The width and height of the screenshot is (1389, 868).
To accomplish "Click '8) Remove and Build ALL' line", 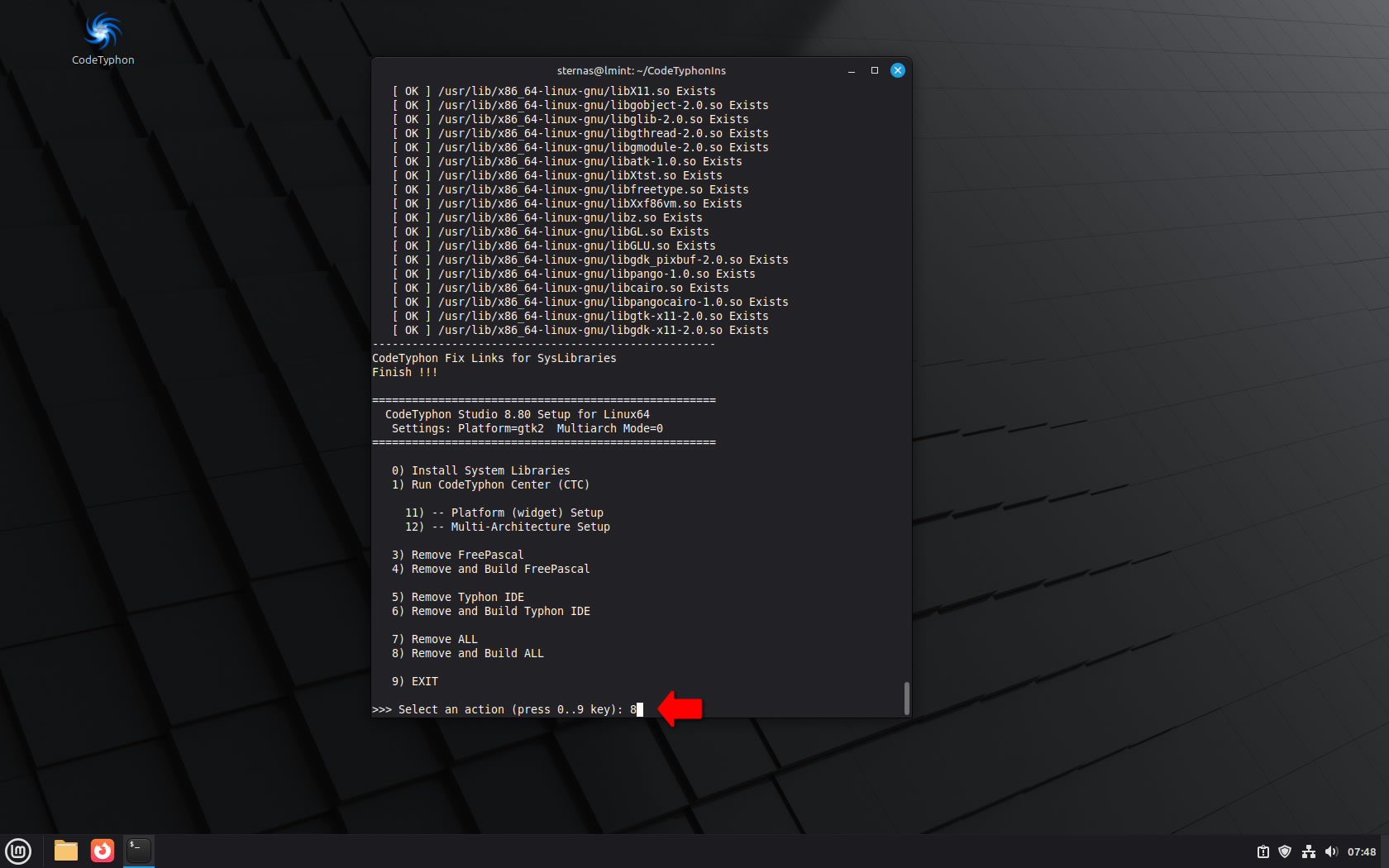I will tap(468, 653).
